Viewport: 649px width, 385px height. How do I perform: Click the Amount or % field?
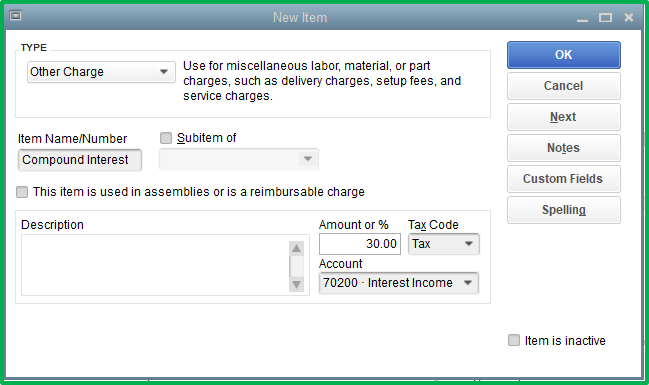click(x=359, y=244)
